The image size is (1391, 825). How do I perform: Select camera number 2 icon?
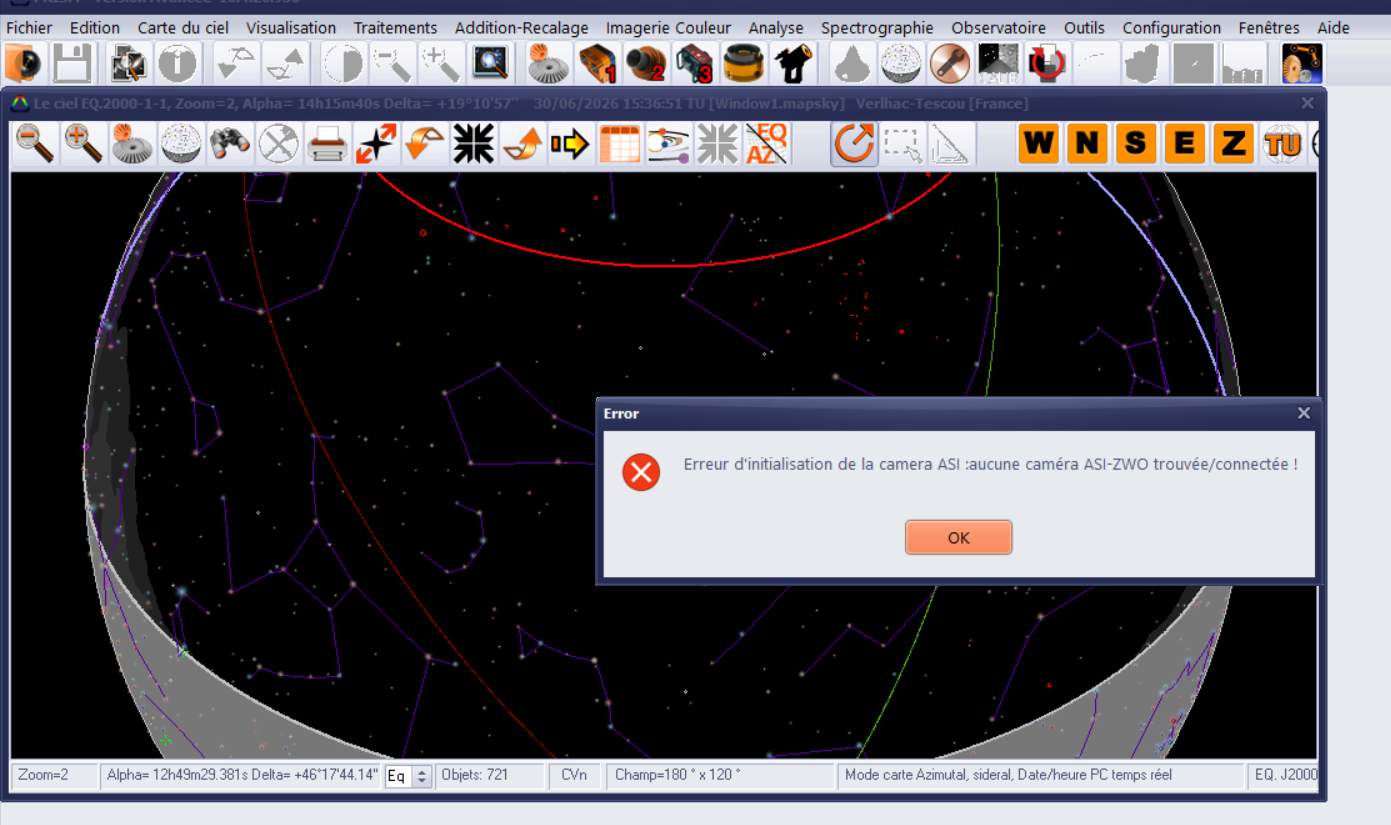coord(646,64)
